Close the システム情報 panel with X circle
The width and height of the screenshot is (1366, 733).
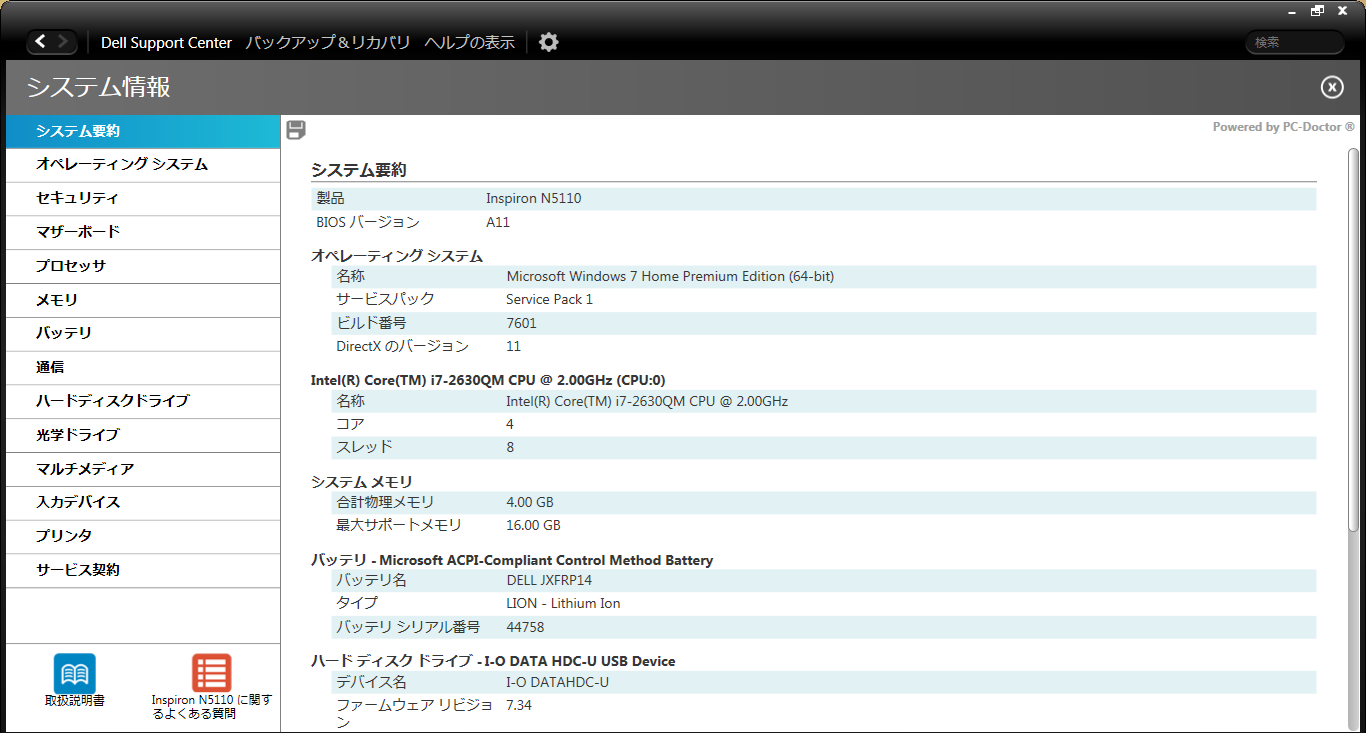[x=1332, y=87]
